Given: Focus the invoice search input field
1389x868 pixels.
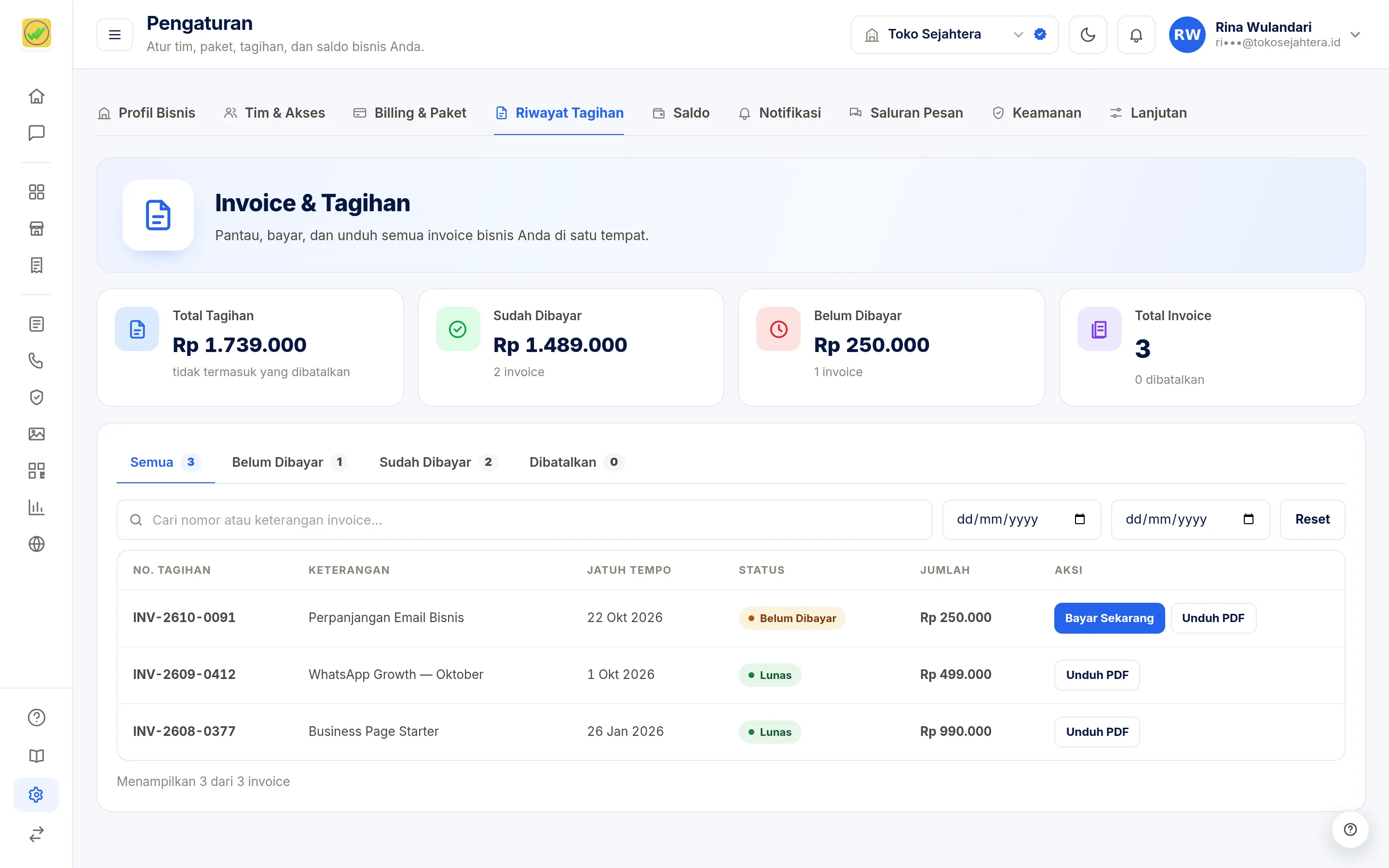Looking at the screenshot, I should pyautogui.click(x=524, y=519).
